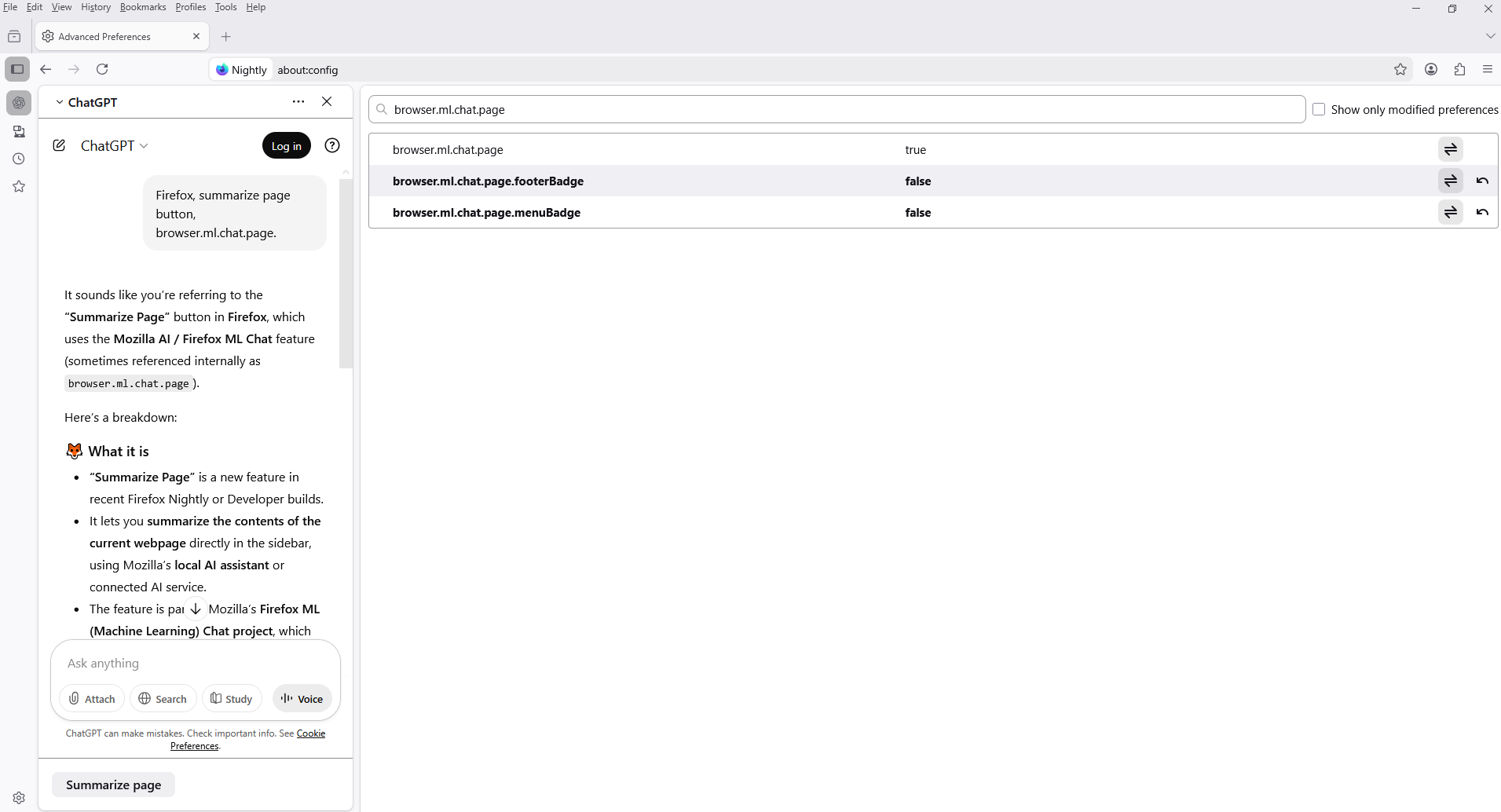This screenshot has width=1501, height=812.
Task: Bookmark this page with the star icon
Action: 1400,69
